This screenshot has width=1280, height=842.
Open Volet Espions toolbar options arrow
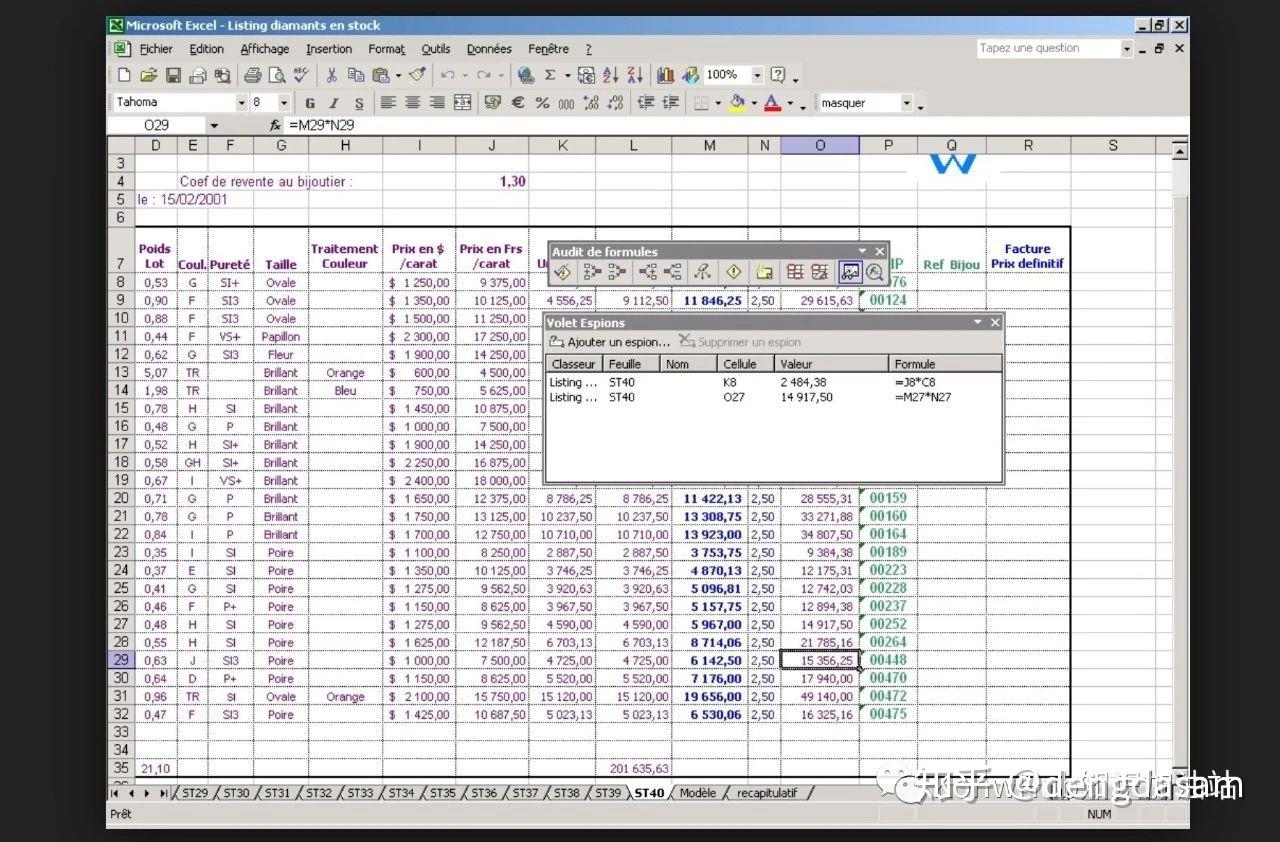pos(978,323)
